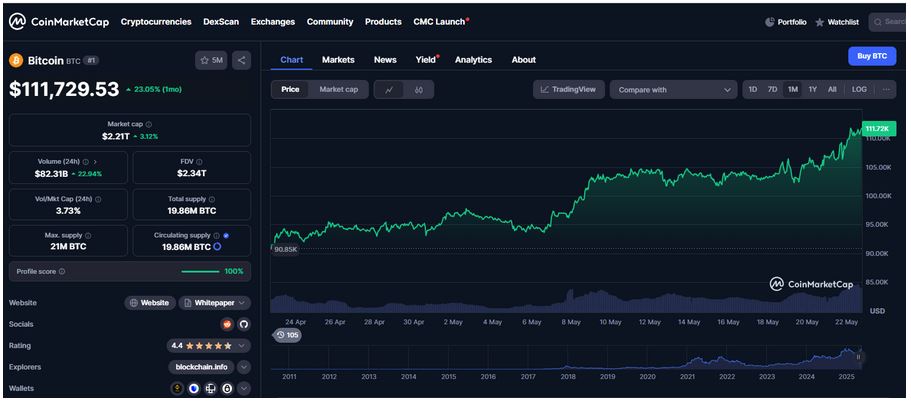Click the orange Bitcoin logo icon

click(16, 60)
